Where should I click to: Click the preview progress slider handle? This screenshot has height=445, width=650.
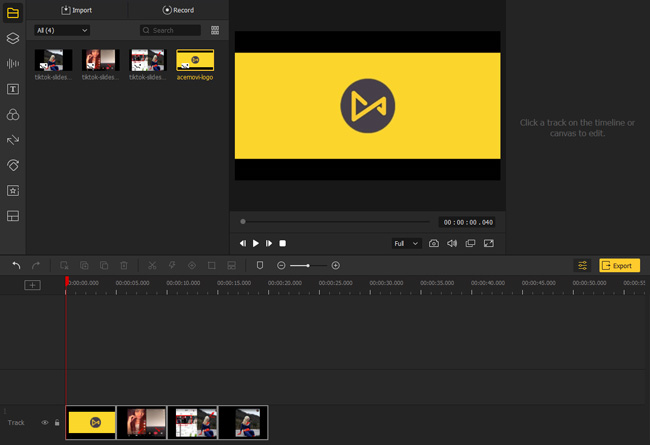[x=243, y=221]
